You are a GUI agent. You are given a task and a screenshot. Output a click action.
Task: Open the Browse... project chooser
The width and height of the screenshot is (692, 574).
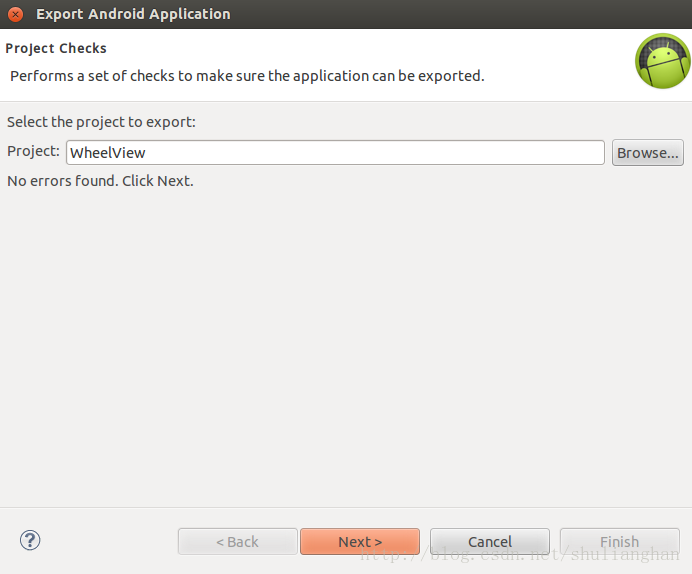(647, 153)
